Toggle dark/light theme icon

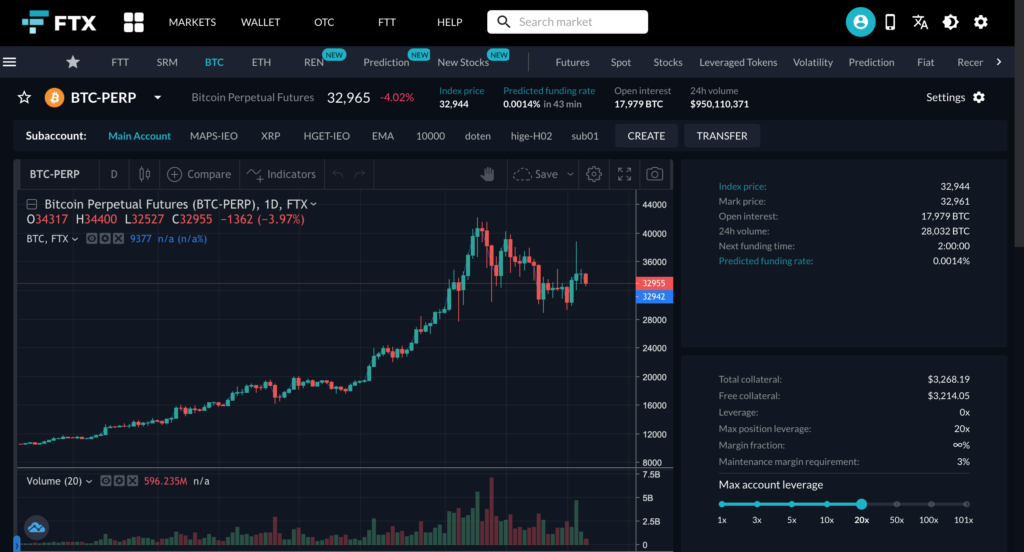pos(950,22)
